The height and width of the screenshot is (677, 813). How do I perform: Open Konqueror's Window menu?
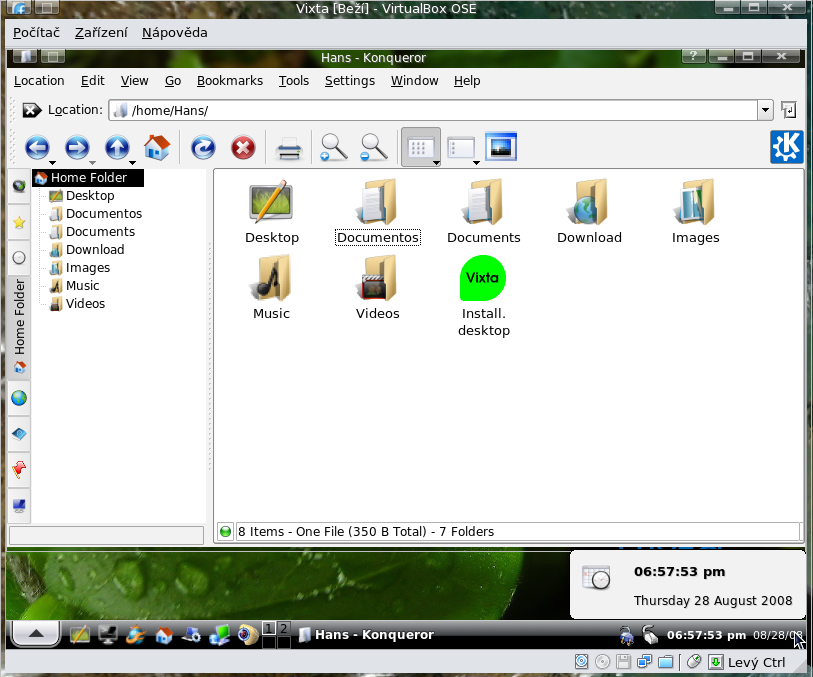point(414,81)
